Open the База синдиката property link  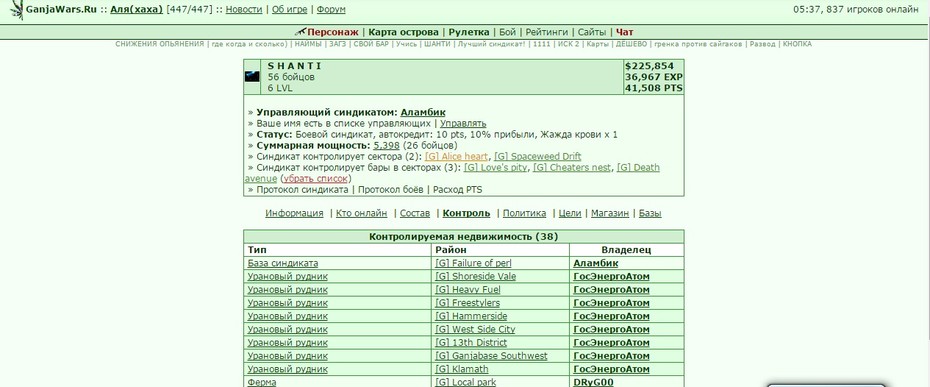282,263
